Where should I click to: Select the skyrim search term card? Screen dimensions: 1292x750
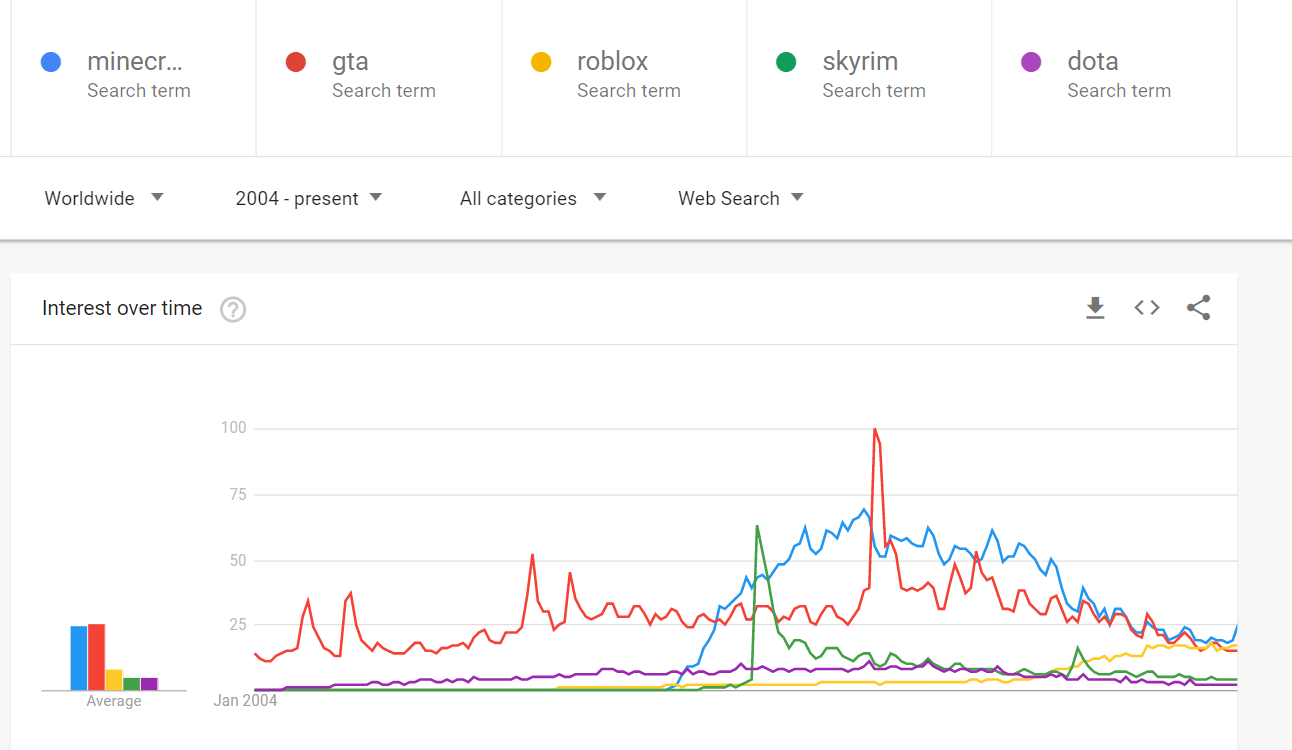[868, 75]
